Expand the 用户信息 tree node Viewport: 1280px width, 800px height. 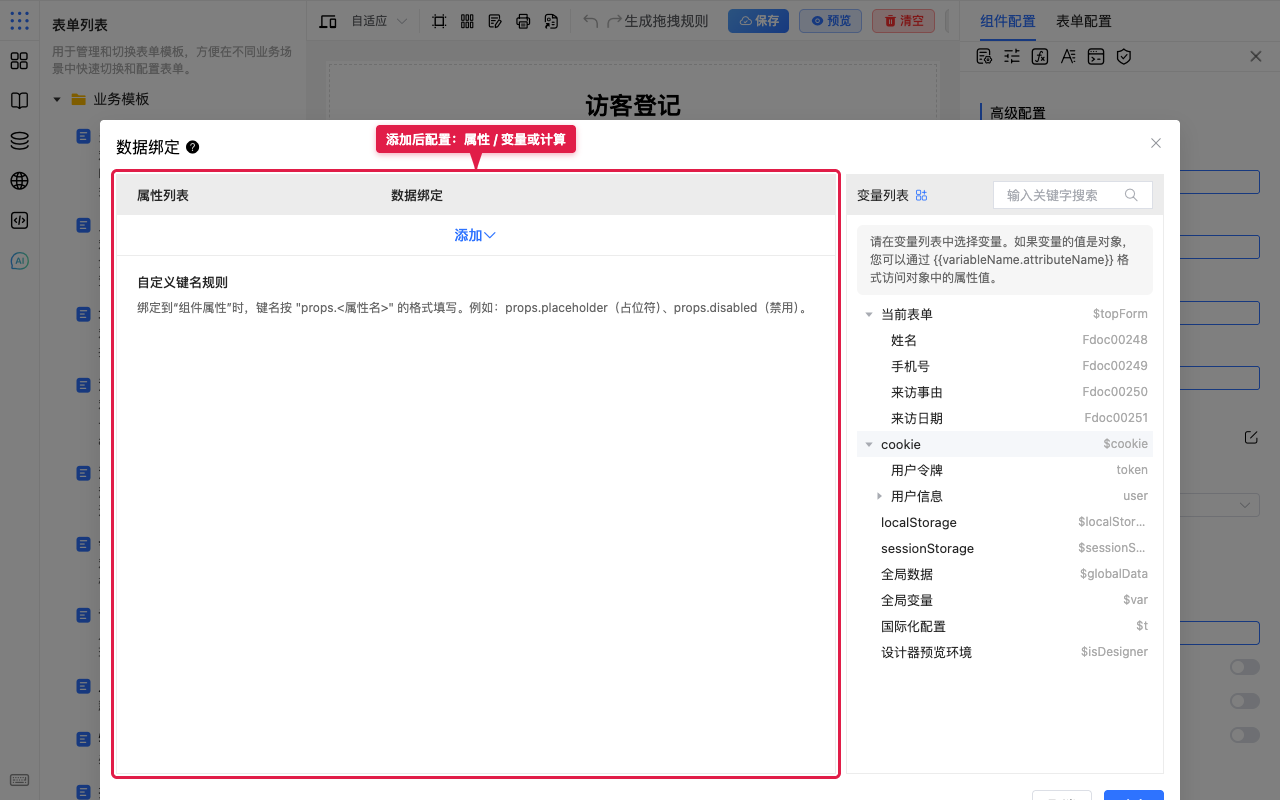point(879,497)
